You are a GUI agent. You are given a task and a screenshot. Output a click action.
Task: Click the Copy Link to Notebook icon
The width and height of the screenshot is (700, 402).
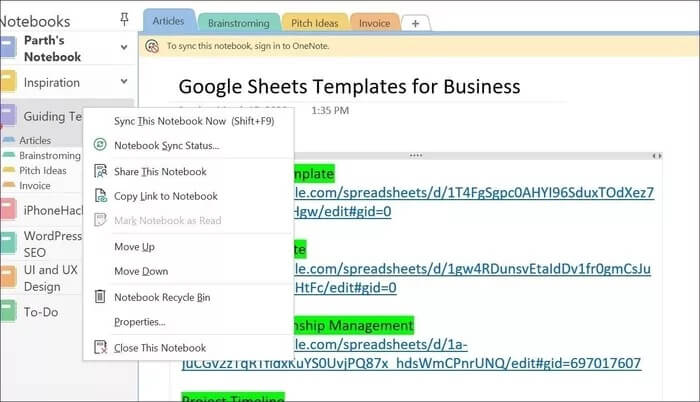(x=100, y=196)
